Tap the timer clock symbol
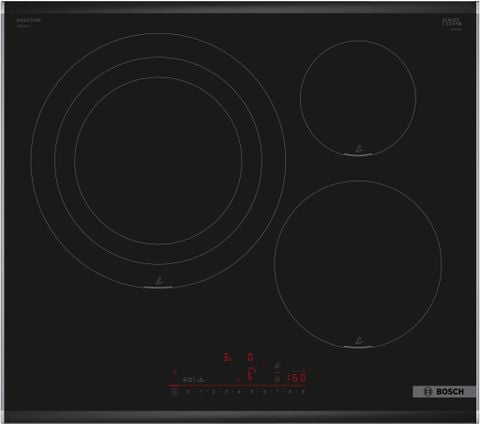Viewport: 480px width, 424px height. pyautogui.click(x=277, y=379)
